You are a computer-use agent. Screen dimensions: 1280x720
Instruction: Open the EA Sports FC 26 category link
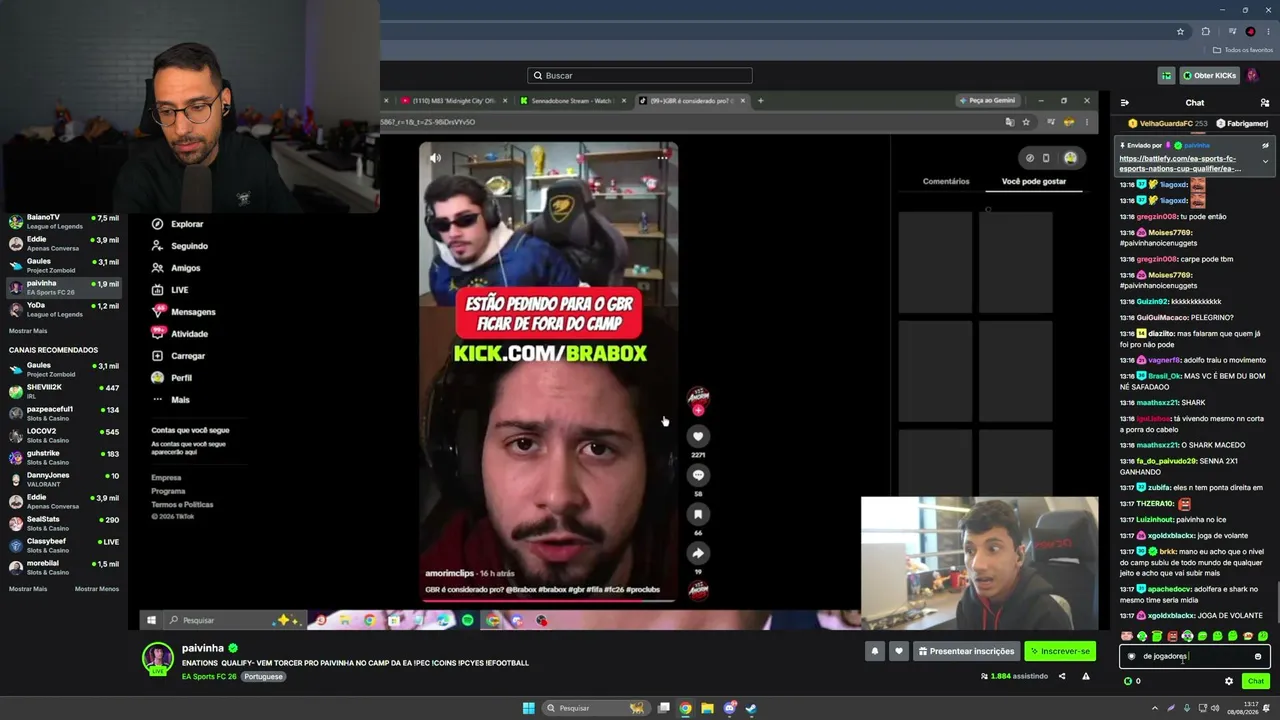tap(209, 677)
